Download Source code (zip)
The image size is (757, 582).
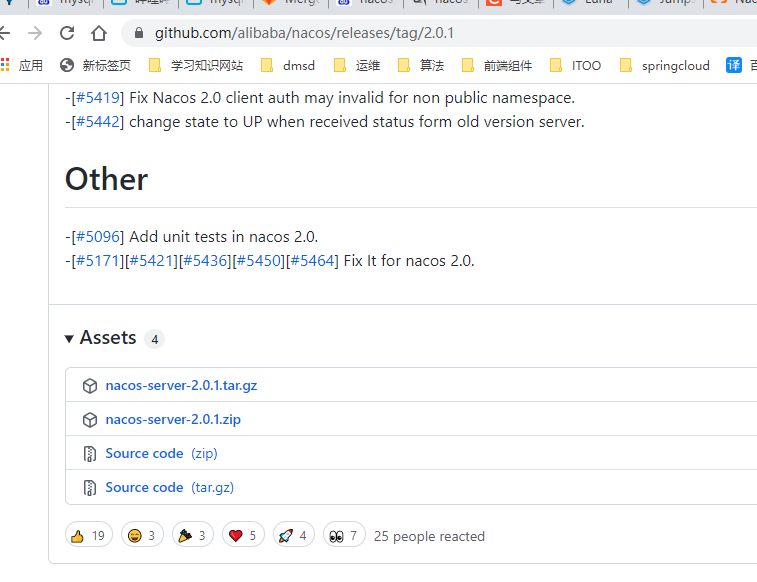click(161, 453)
